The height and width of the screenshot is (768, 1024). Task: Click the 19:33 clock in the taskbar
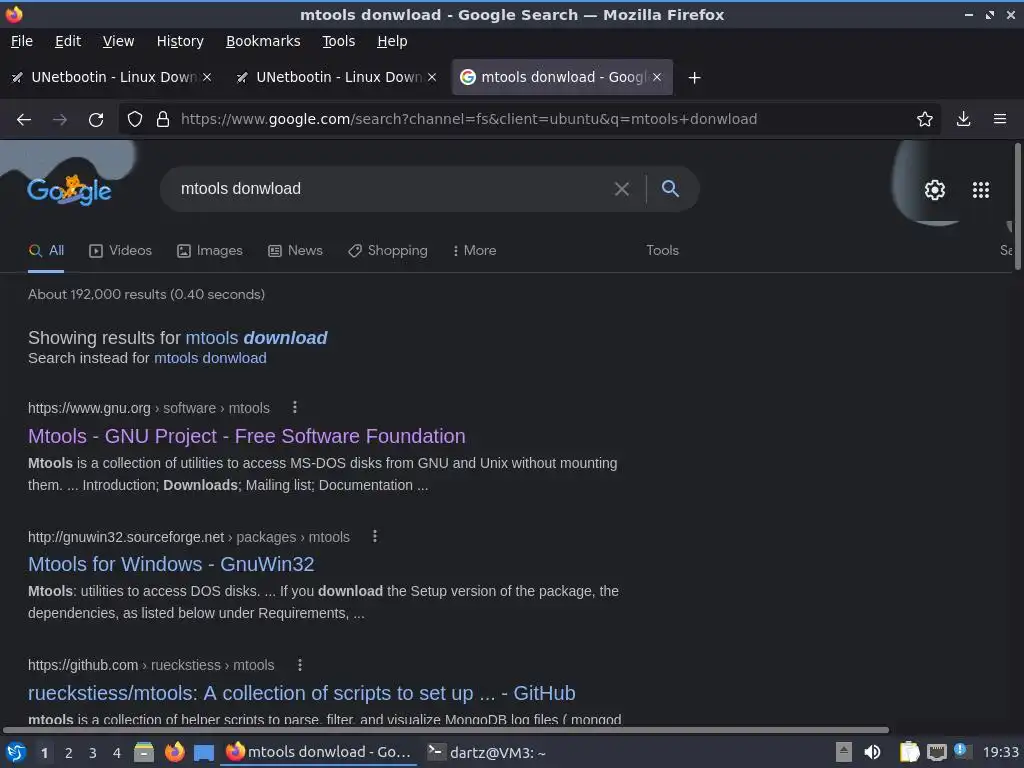pyautogui.click(x=1000, y=753)
